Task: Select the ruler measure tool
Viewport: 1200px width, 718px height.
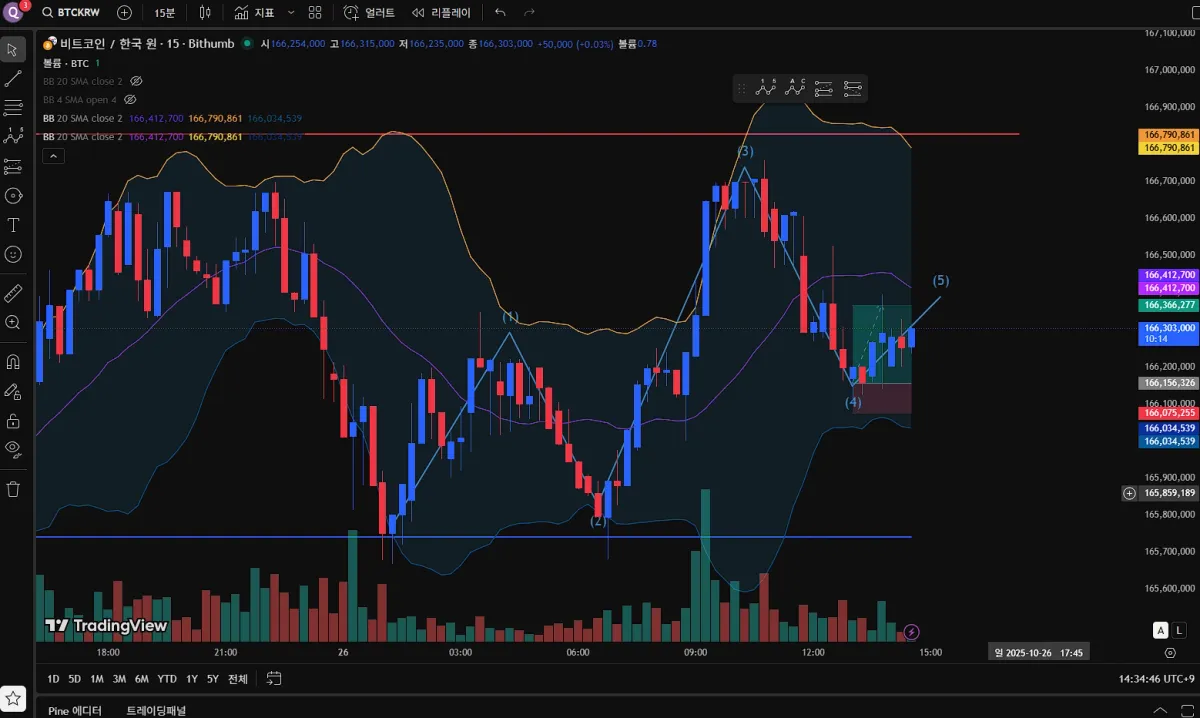Action: 14,293
